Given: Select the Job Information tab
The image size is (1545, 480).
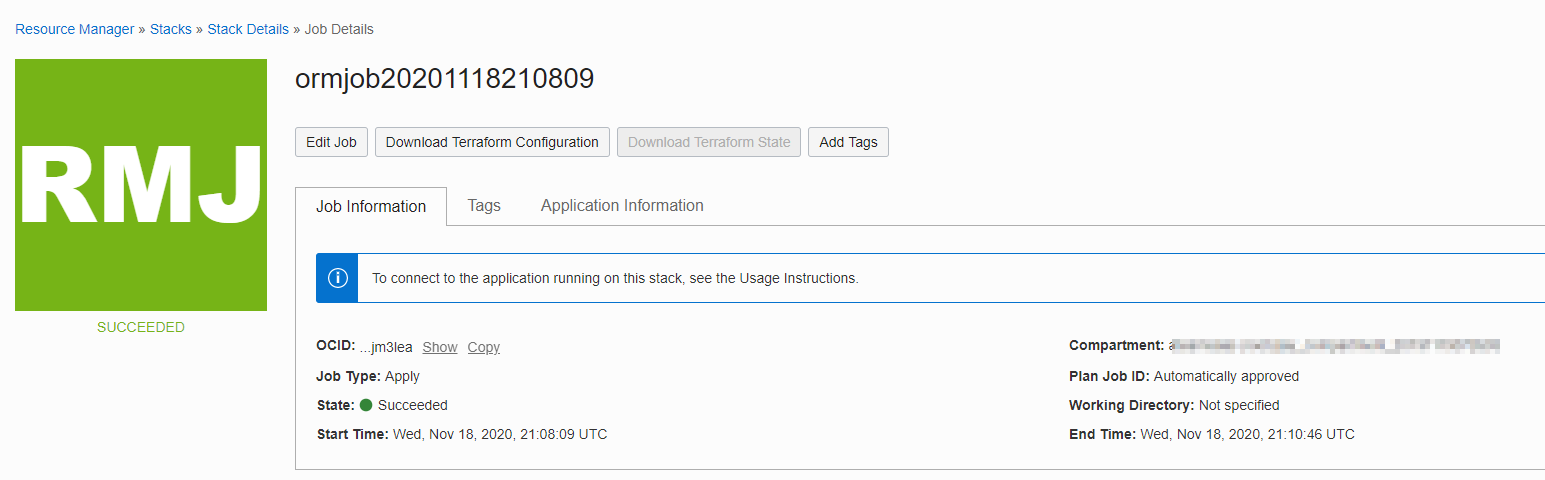Looking at the screenshot, I should pyautogui.click(x=371, y=206).
